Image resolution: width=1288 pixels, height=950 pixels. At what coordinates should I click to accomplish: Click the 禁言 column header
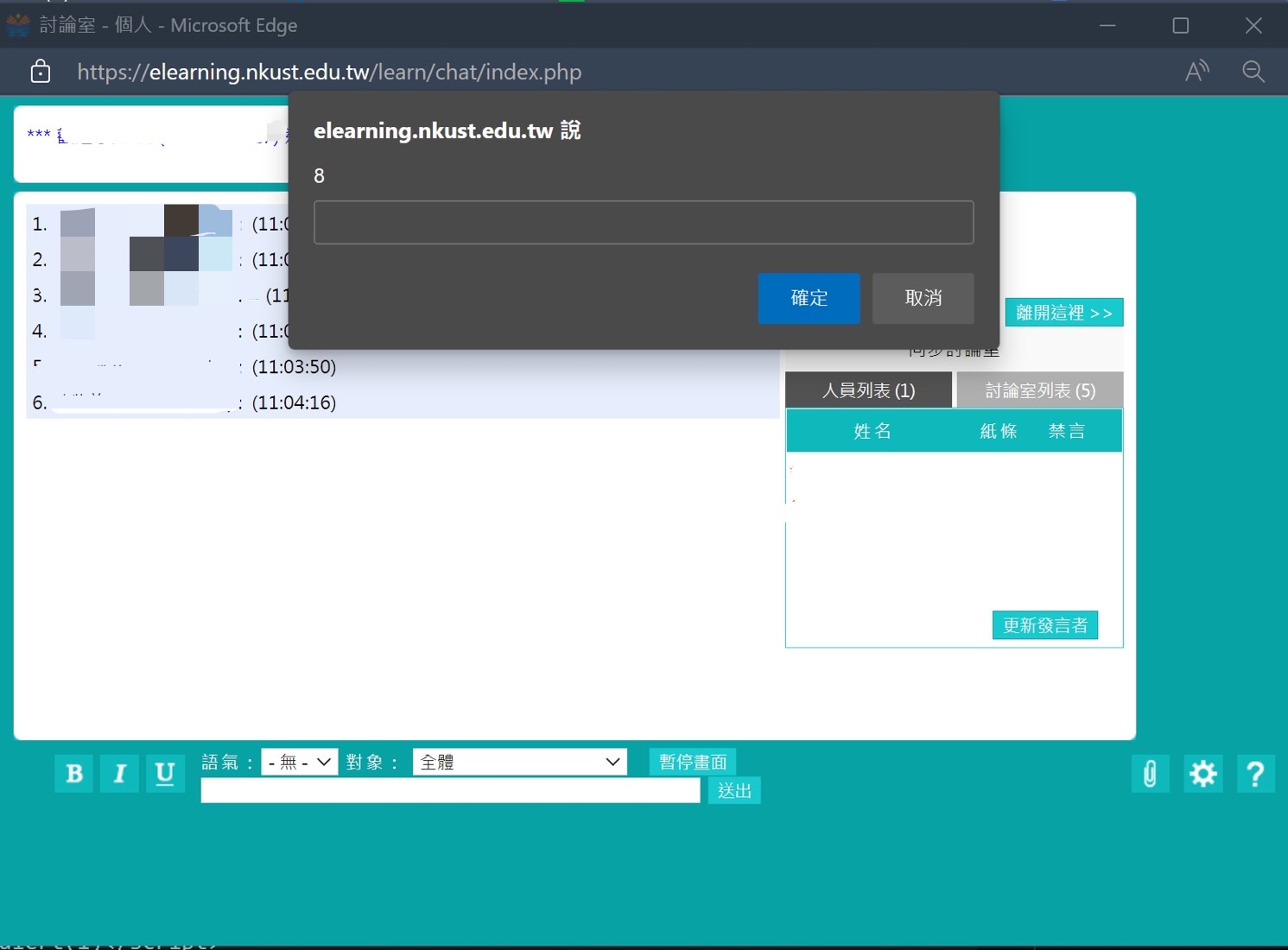(x=1067, y=431)
